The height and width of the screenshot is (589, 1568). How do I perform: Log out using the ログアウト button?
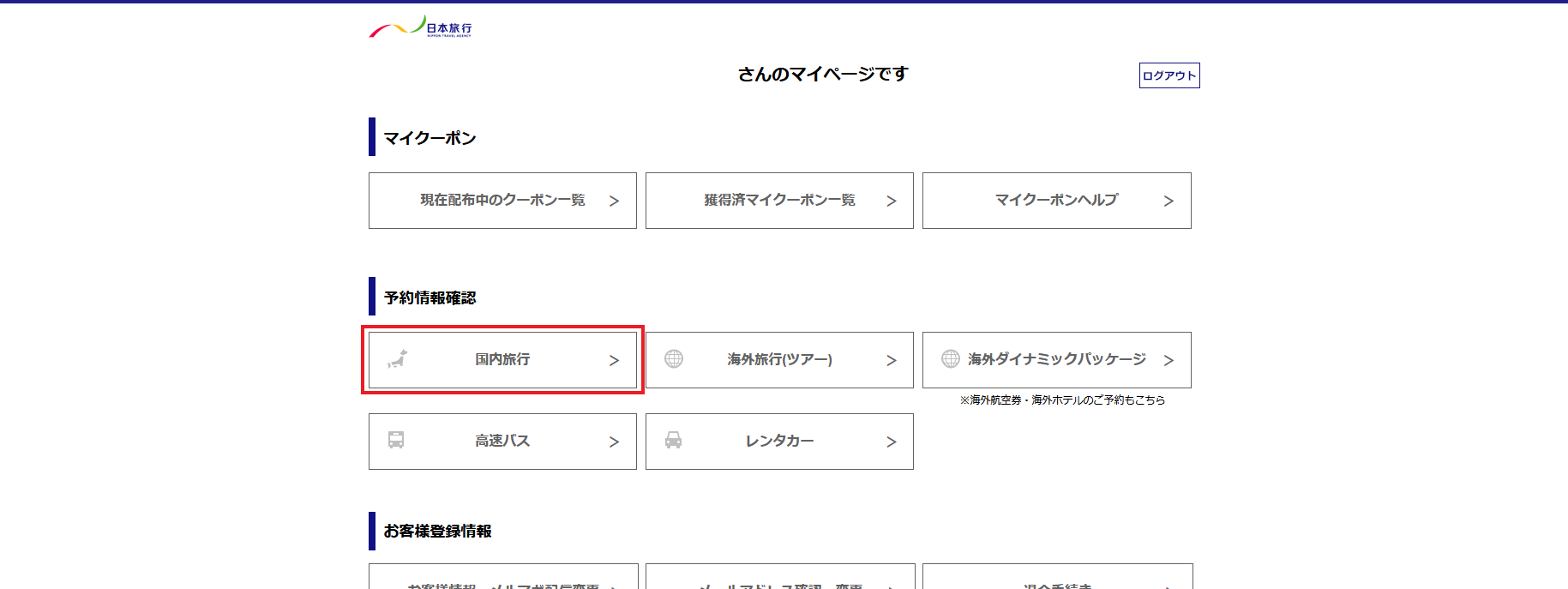(1168, 75)
